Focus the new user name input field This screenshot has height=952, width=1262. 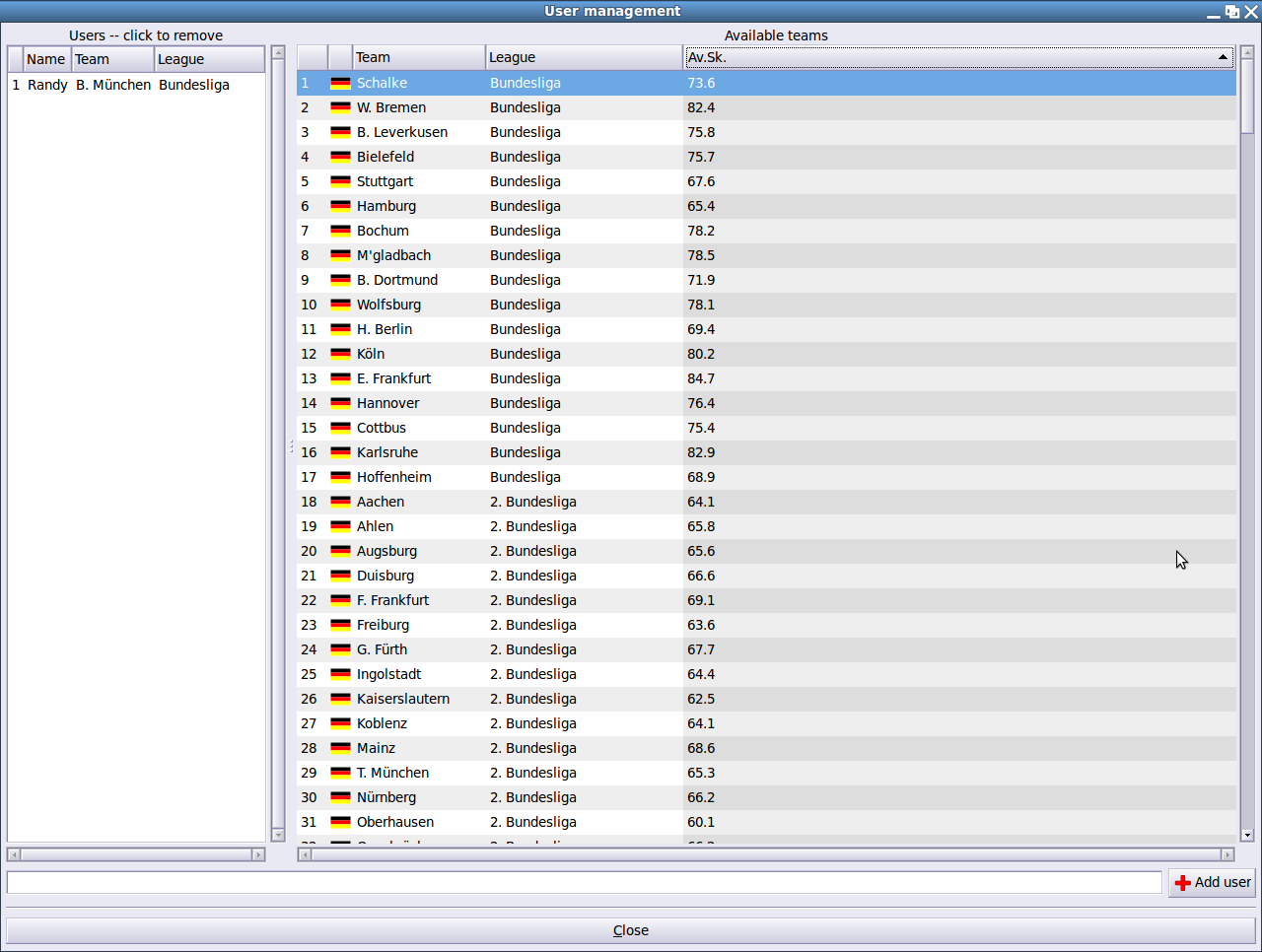(x=584, y=882)
